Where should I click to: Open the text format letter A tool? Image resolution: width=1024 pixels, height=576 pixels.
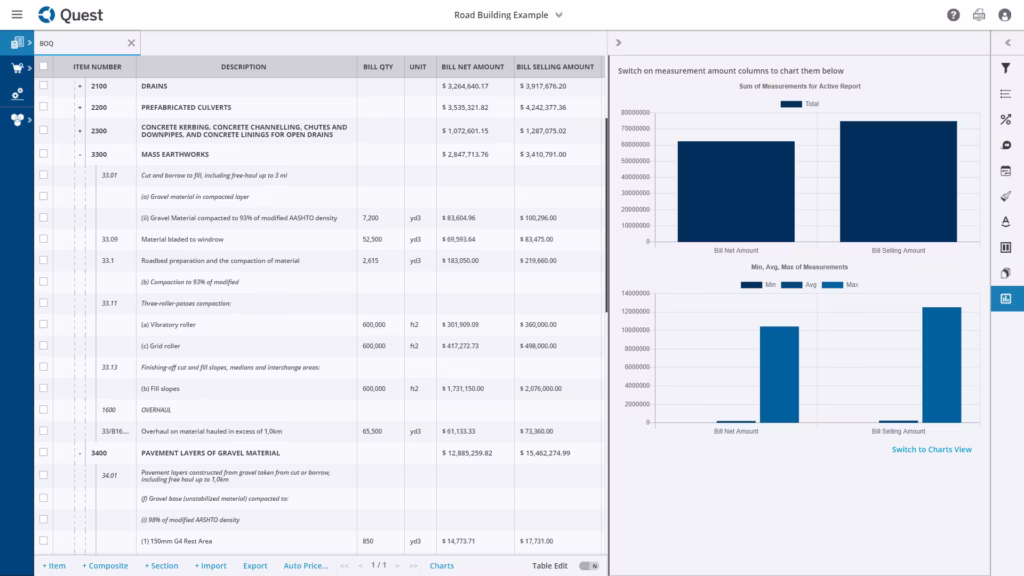pyautogui.click(x=1006, y=222)
